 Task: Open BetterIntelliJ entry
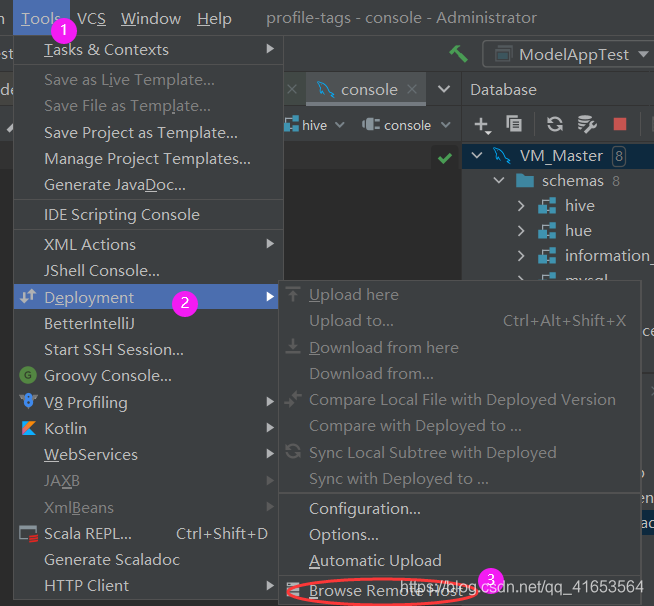pyautogui.click(x=146, y=323)
